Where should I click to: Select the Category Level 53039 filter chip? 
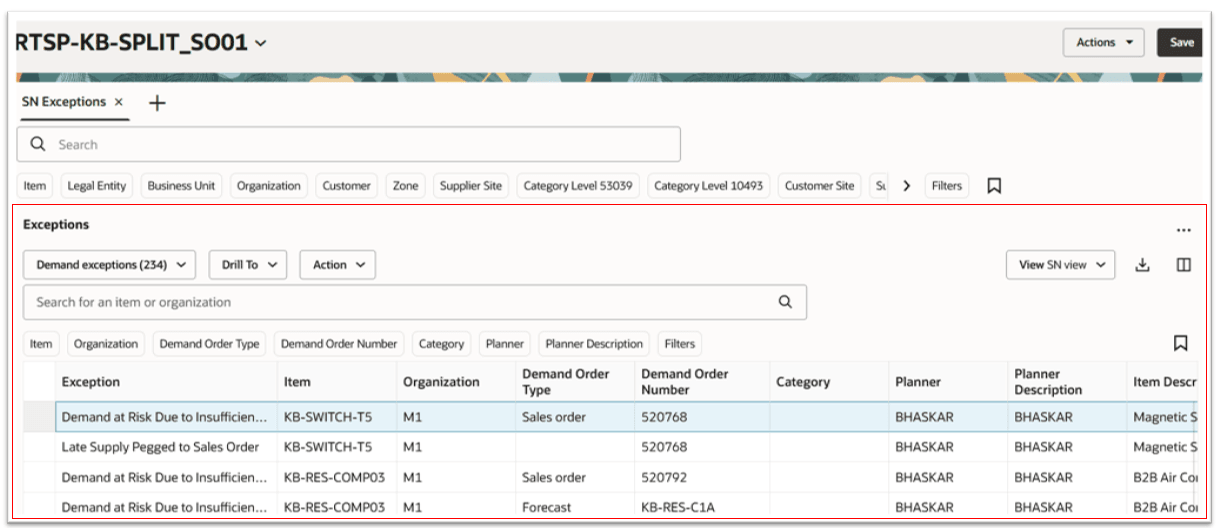pyautogui.click(x=578, y=186)
